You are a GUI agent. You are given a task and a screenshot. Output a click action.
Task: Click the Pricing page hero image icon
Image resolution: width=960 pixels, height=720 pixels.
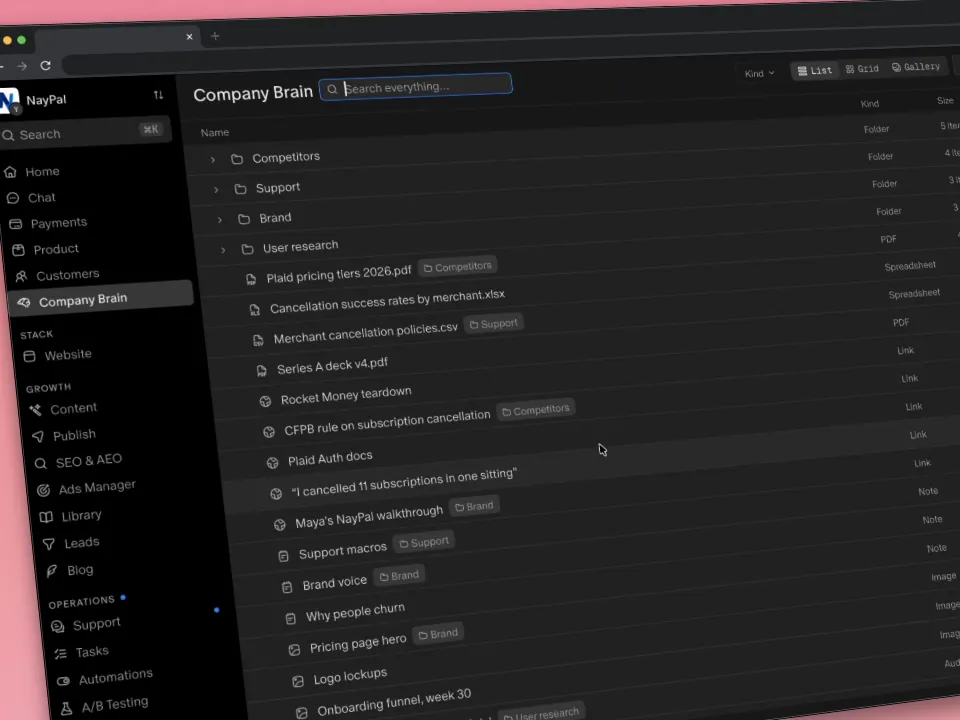click(294, 650)
